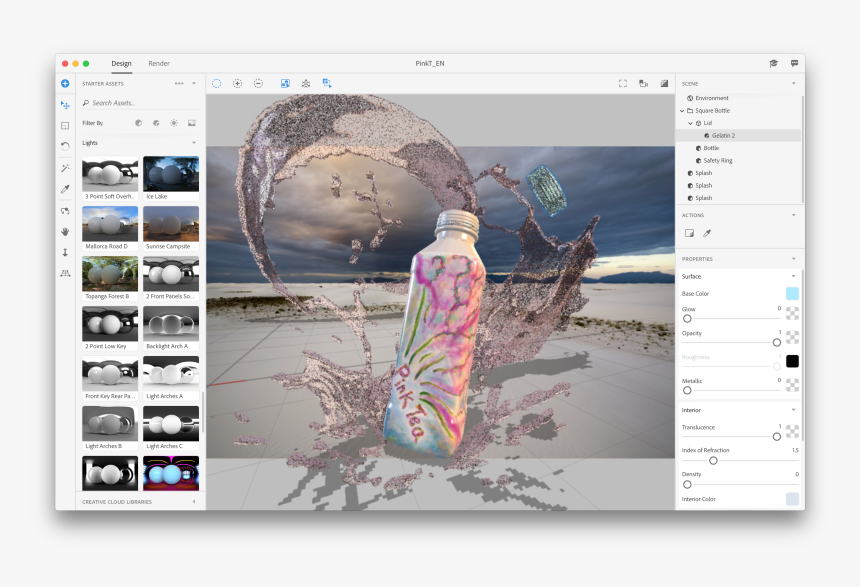Select the Magic Wand tool
860x587 pixels.
tap(65, 168)
